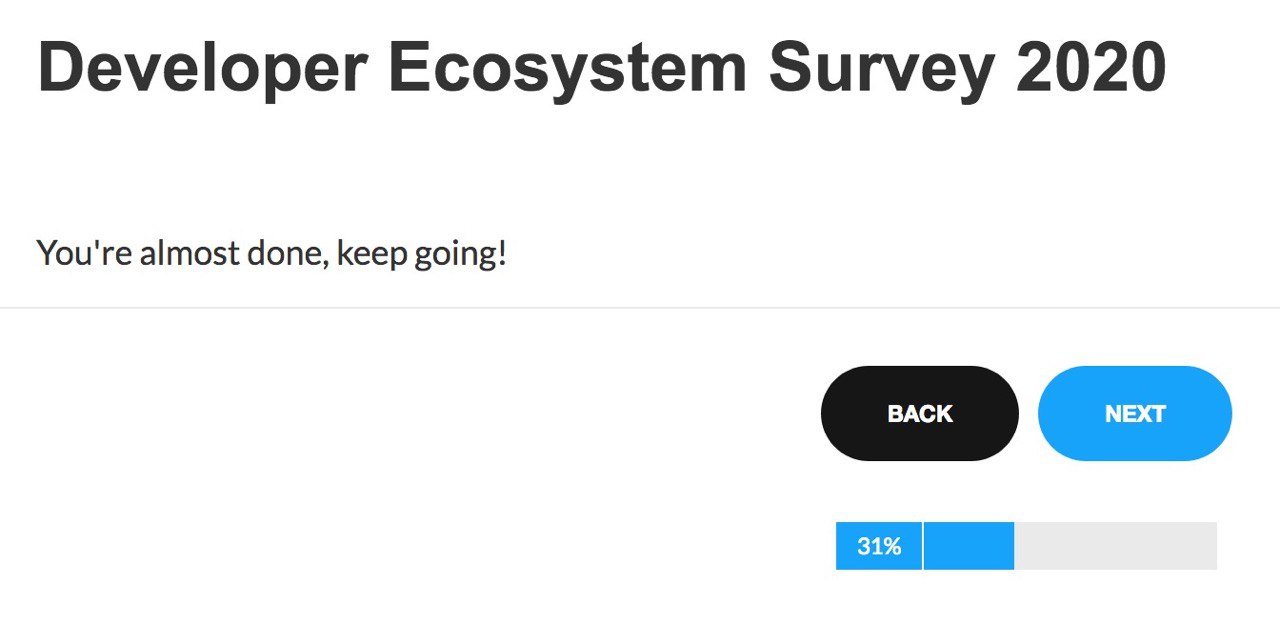Click the word Survey in the heading
The image size is (1280, 625).
[x=881, y=71]
